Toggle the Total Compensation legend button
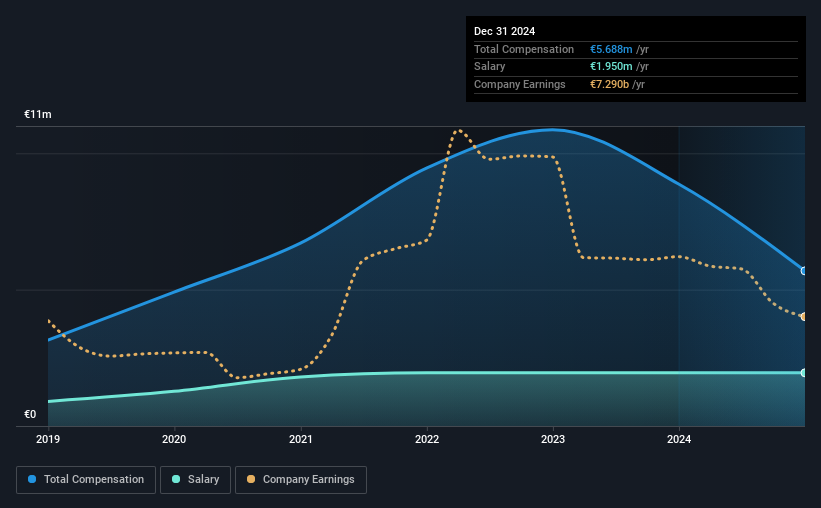Viewport: 821px width, 508px height. click(86, 480)
